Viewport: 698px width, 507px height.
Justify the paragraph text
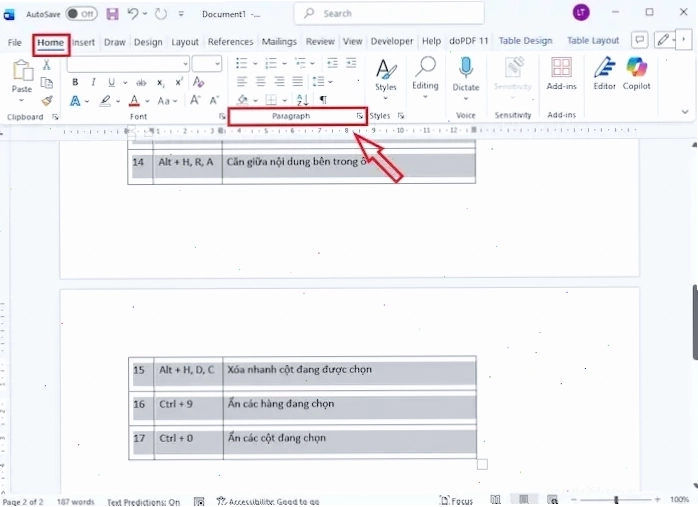point(297,81)
